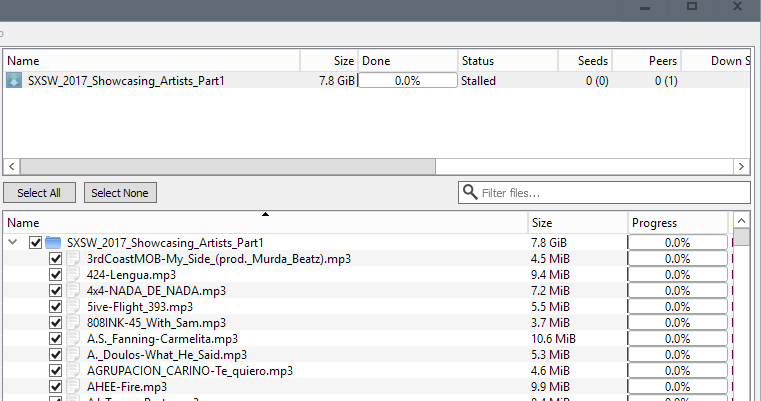761x401 pixels.
Task: Uncheck the A.S._Fanning-Carmelita.mp3 checkbox
Action: 55,339
